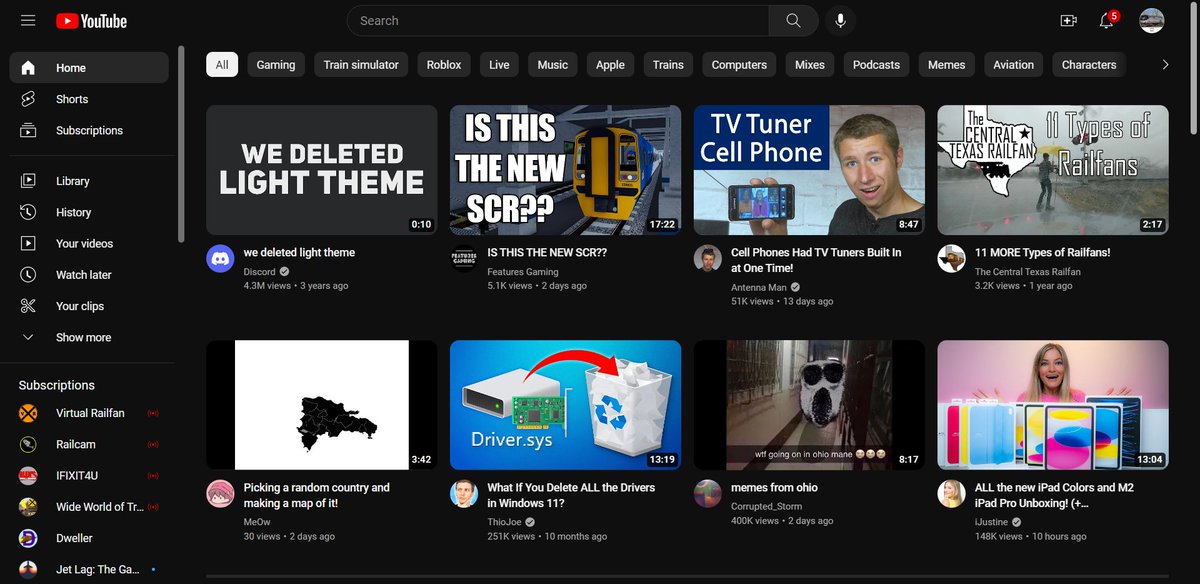
Task: Select the Roblox filter chip
Action: click(x=444, y=65)
